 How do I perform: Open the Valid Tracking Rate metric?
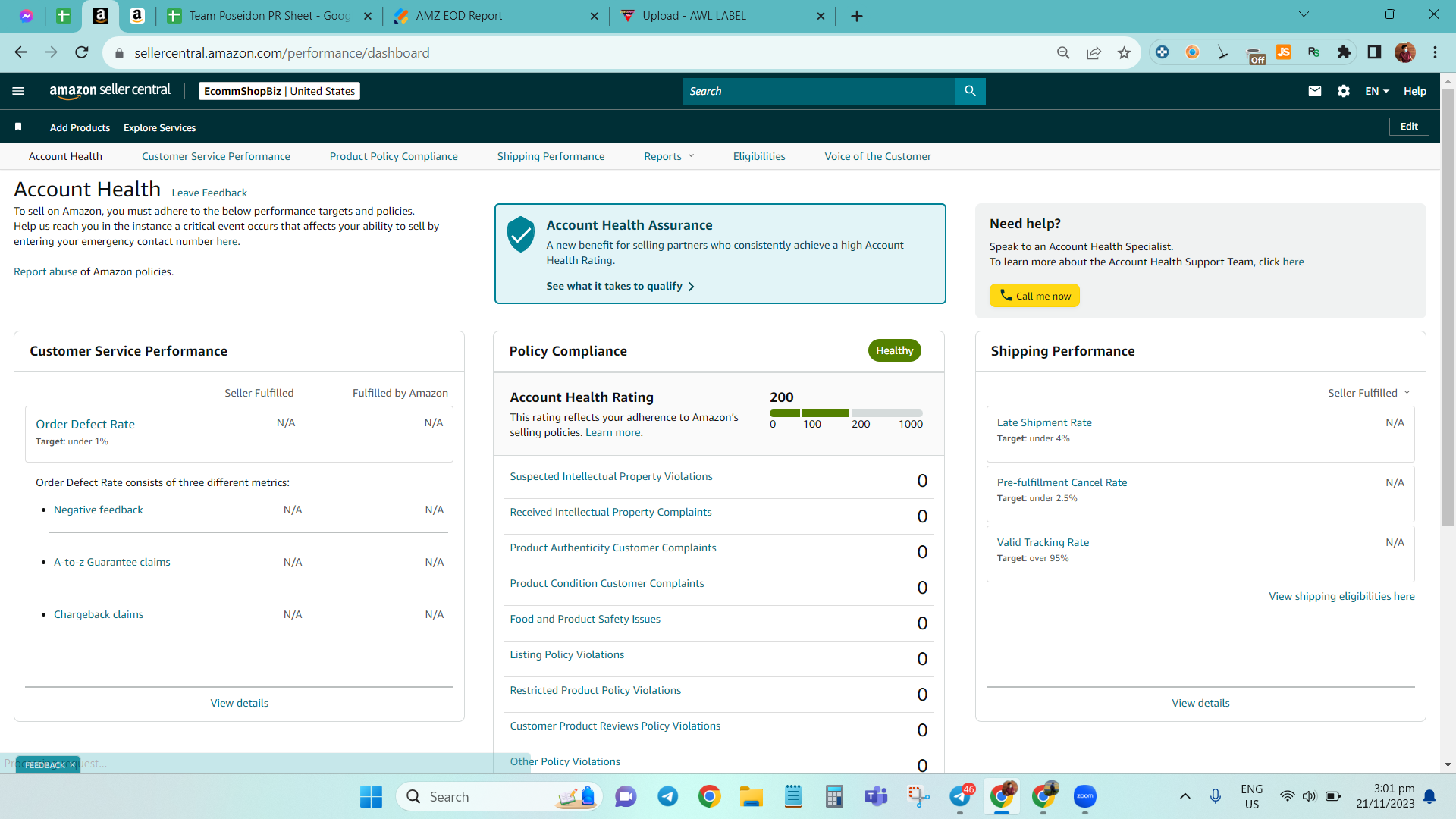click(x=1043, y=542)
